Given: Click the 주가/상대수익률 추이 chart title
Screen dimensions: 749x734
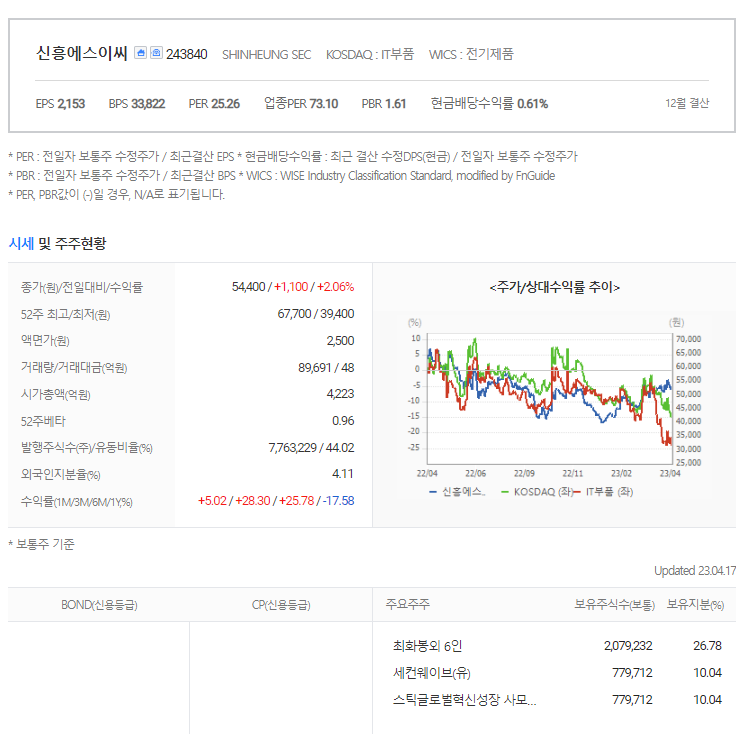Looking at the screenshot, I should [x=555, y=287].
